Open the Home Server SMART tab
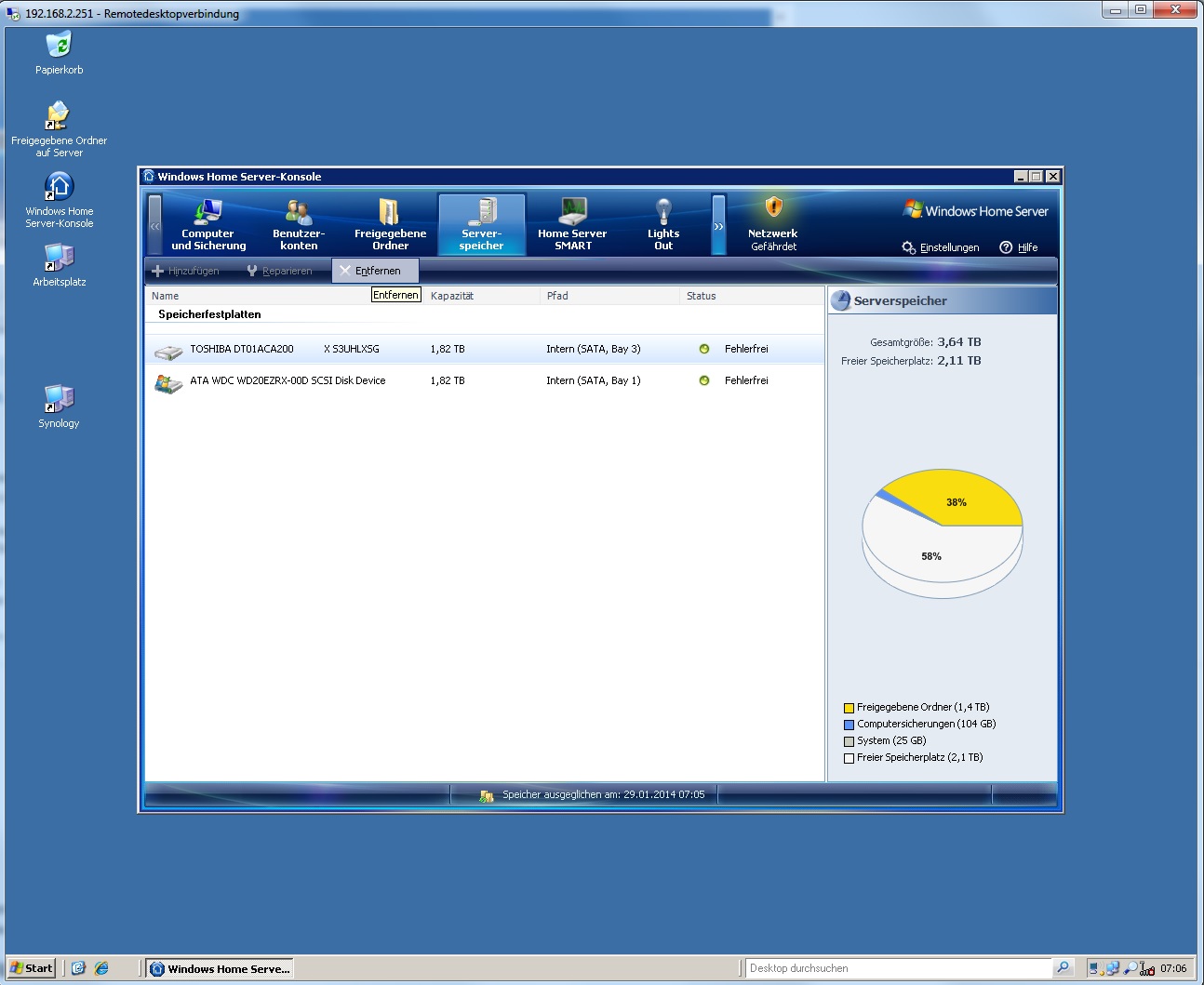The image size is (1204, 985). click(572, 224)
